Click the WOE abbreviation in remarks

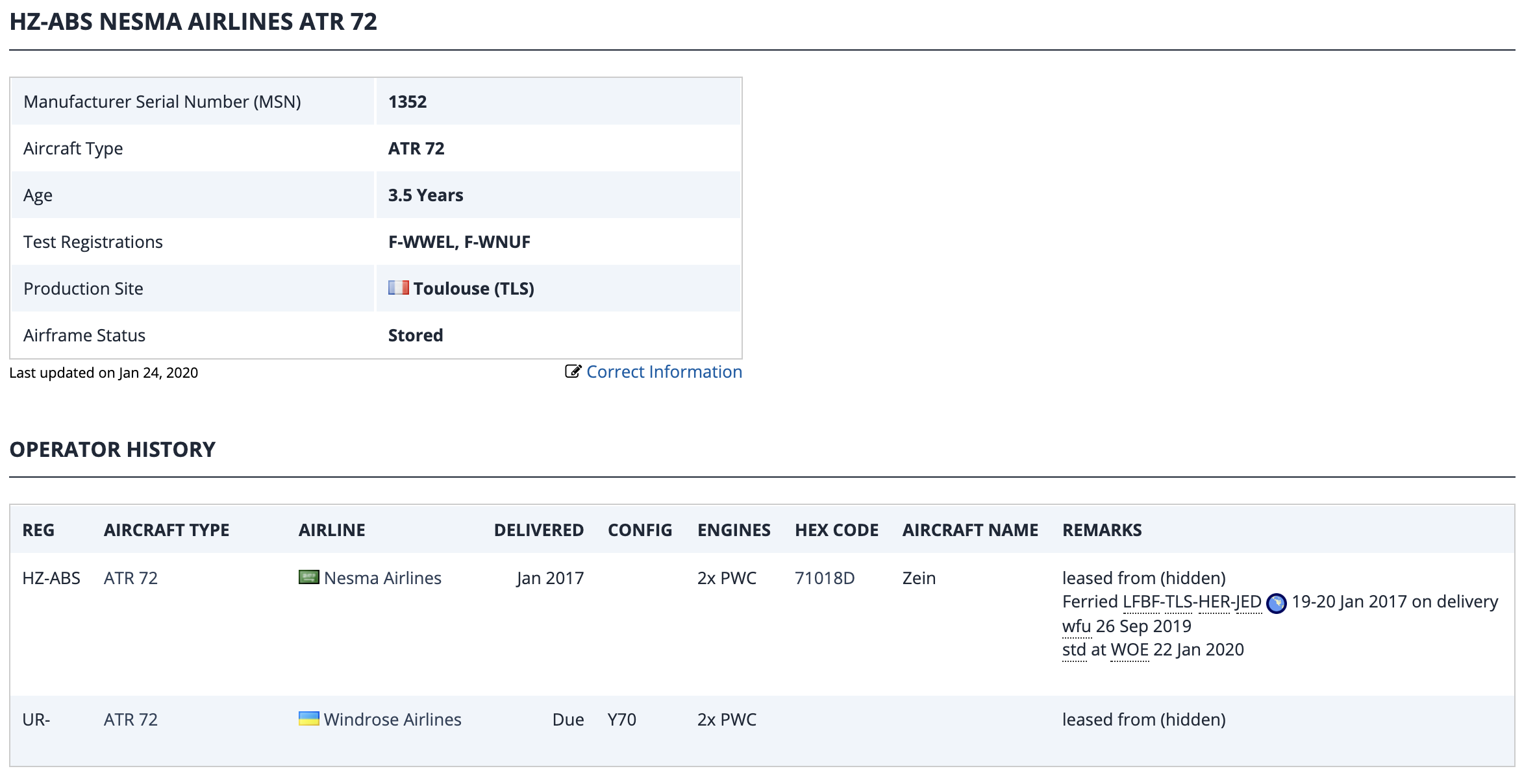[1130, 650]
